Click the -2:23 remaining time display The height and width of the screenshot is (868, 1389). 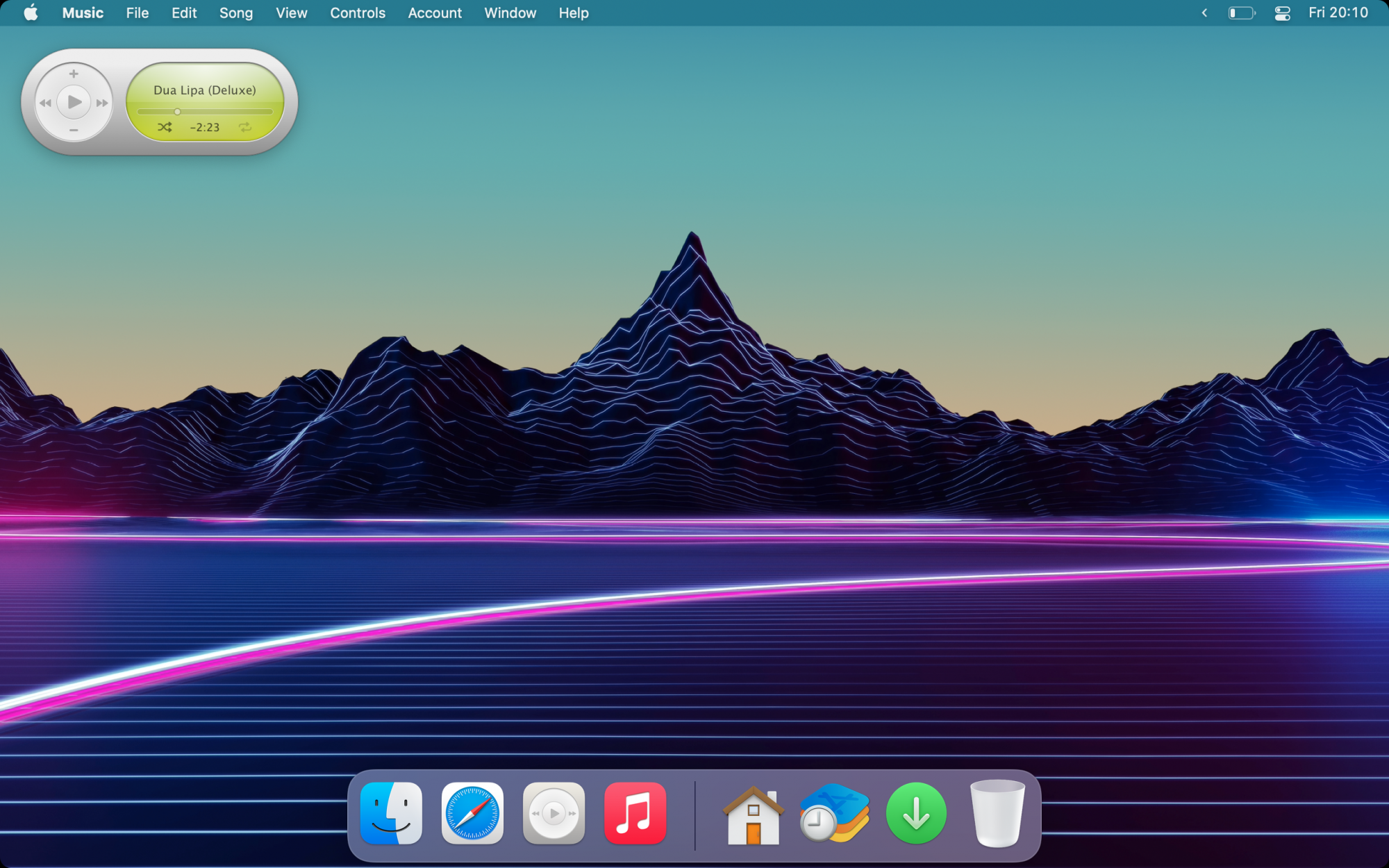(x=205, y=127)
